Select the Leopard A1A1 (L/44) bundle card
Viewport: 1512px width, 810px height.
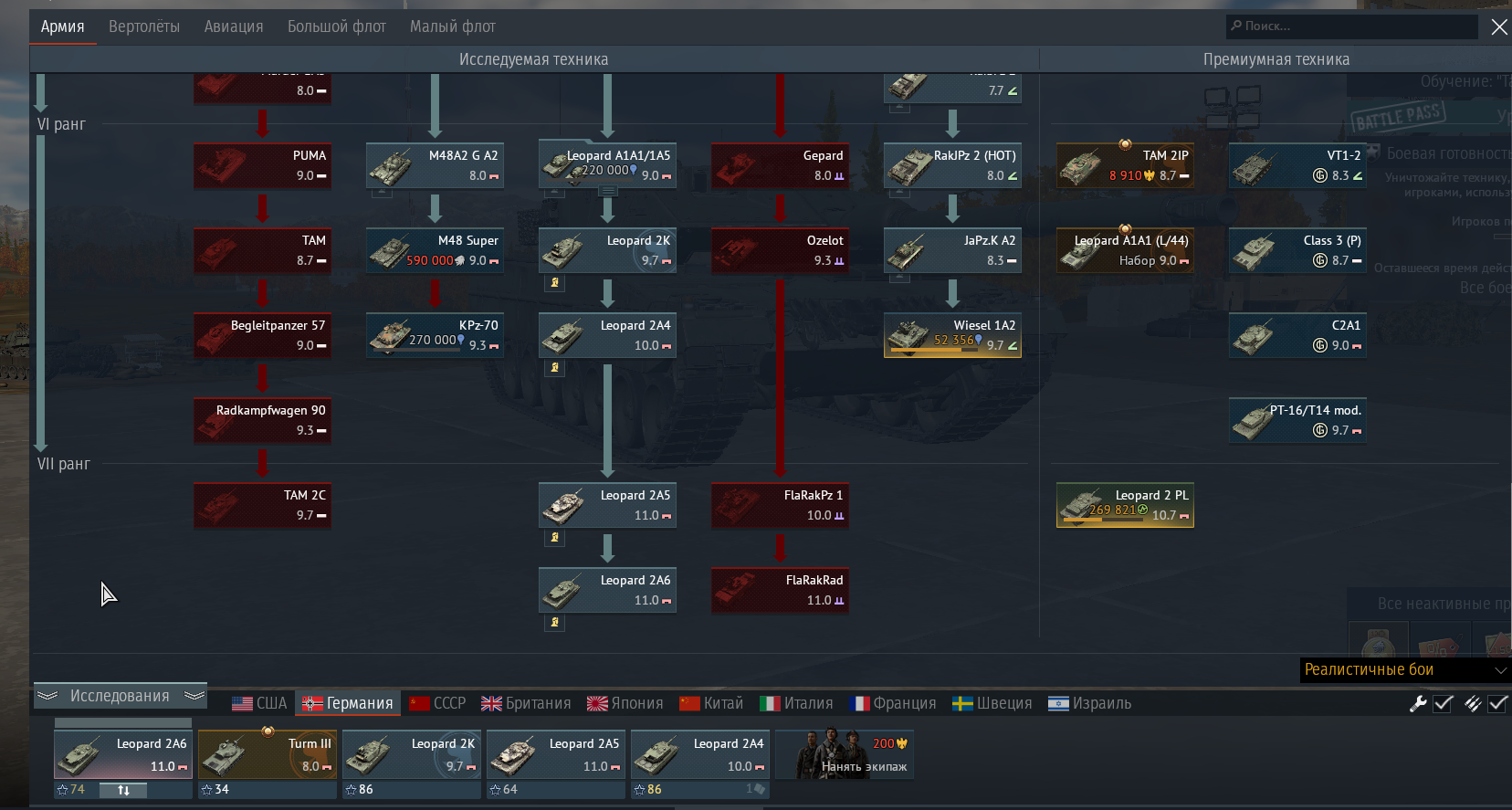click(x=1125, y=250)
